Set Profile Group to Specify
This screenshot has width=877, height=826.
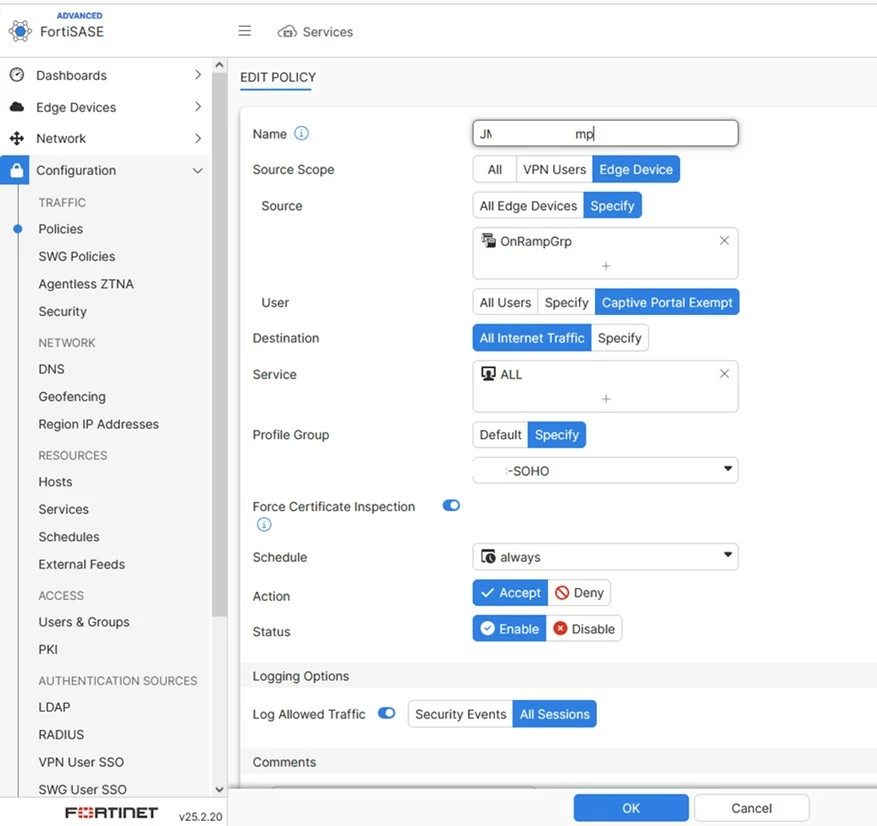pos(557,435)
